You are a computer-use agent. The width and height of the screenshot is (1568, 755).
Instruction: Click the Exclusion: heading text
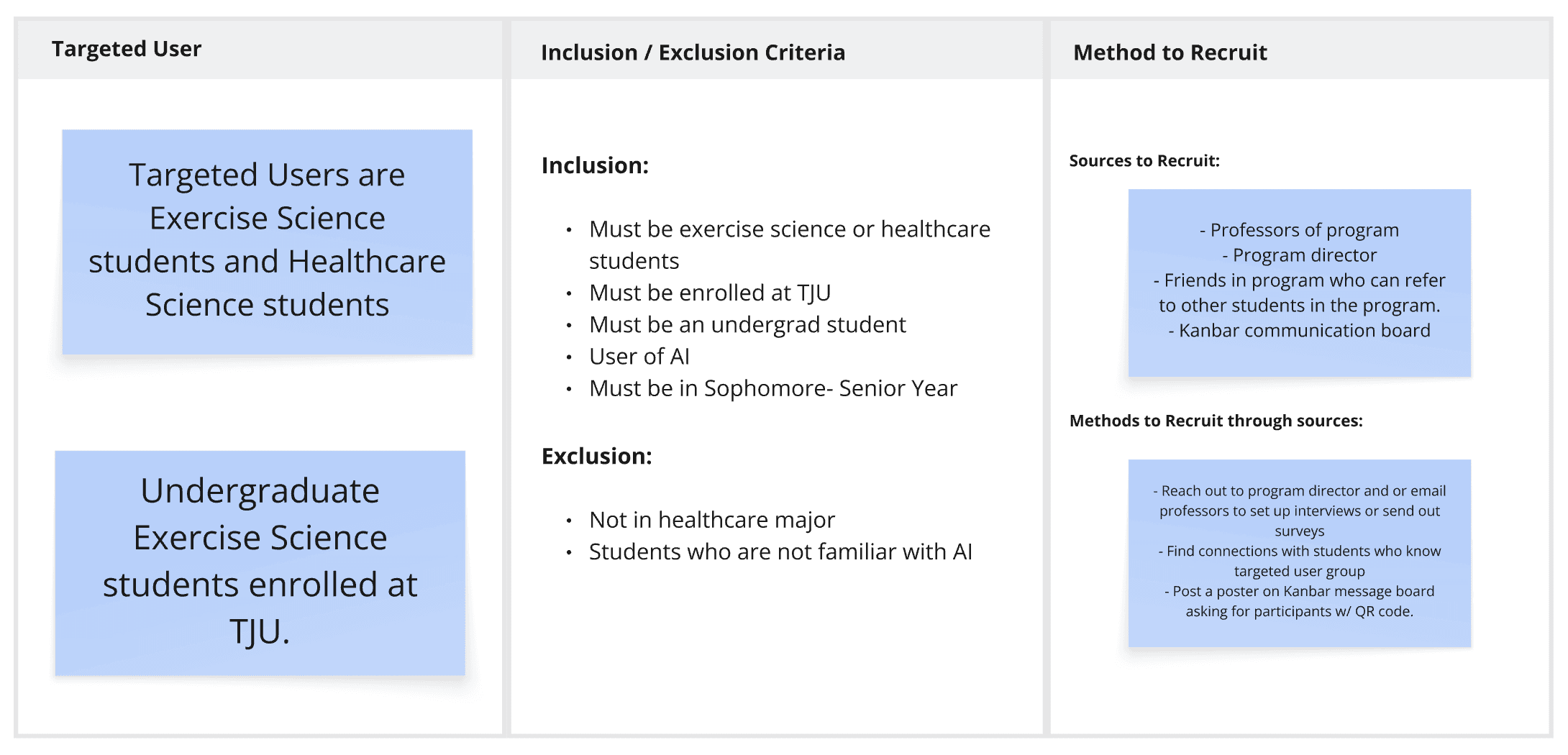(596, 456)
